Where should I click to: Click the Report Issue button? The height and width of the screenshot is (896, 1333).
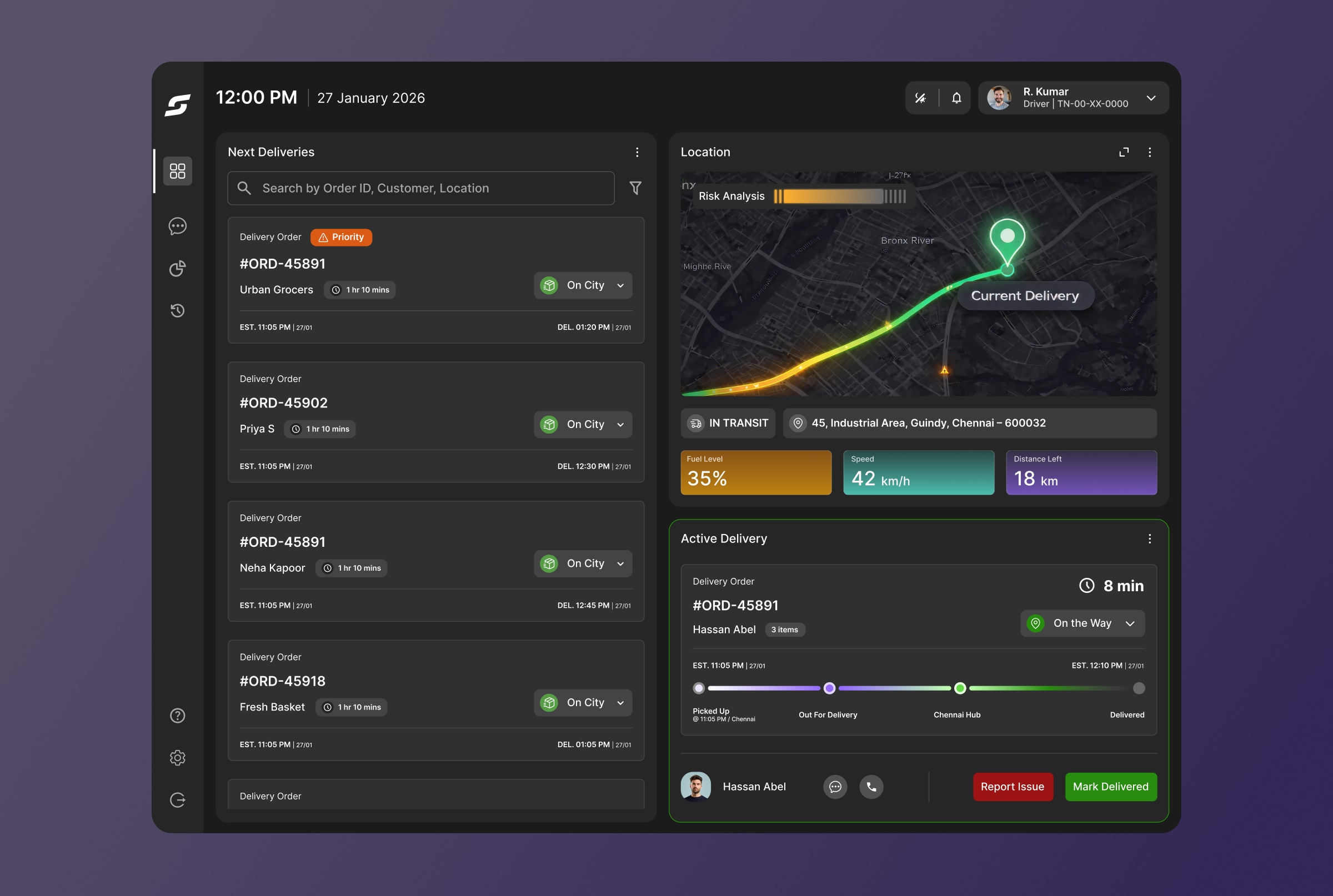1013,786
